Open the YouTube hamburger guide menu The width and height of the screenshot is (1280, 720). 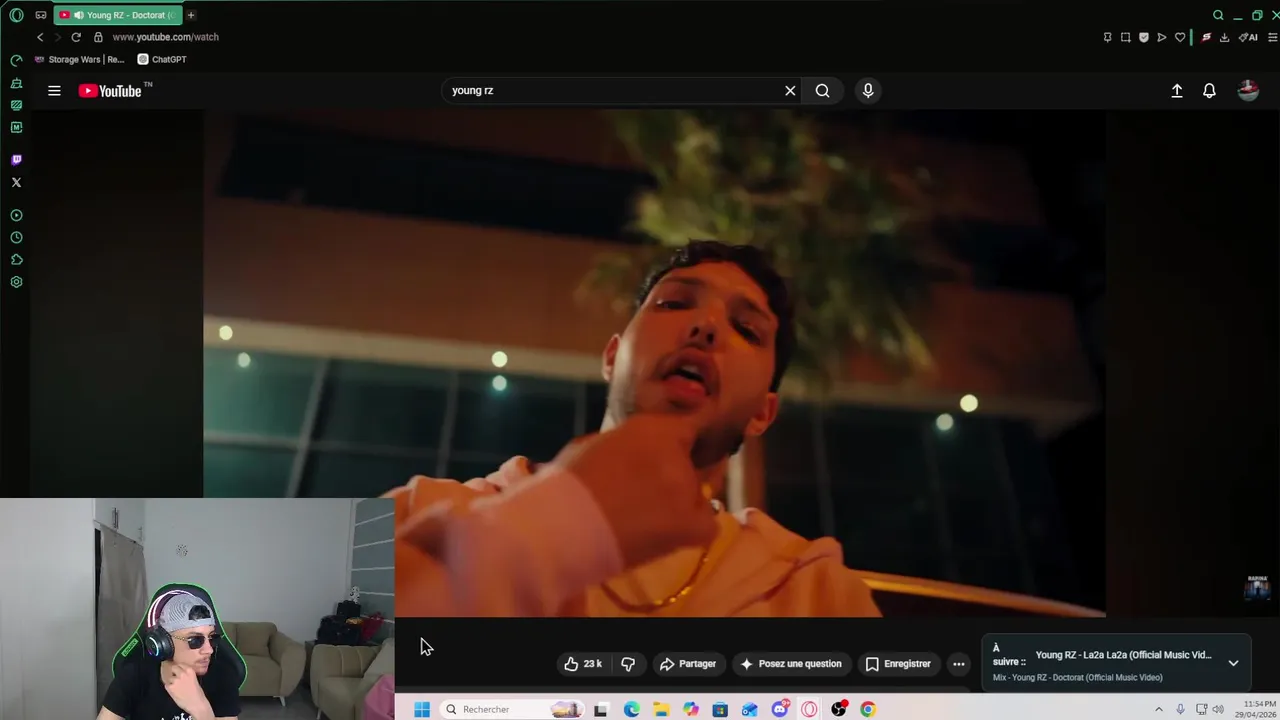[x=54, y=90]
